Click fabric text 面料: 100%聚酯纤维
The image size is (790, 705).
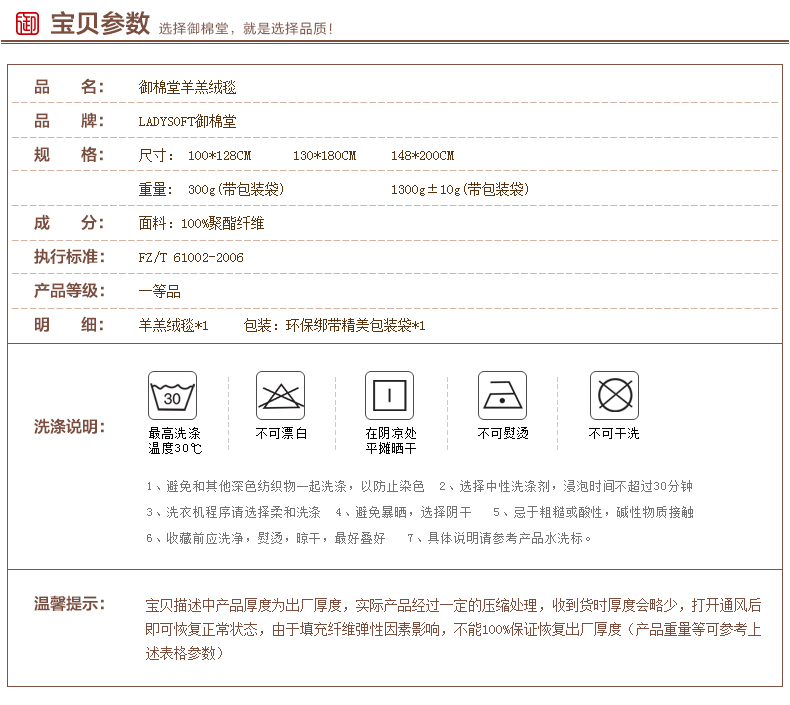(202, 223)
